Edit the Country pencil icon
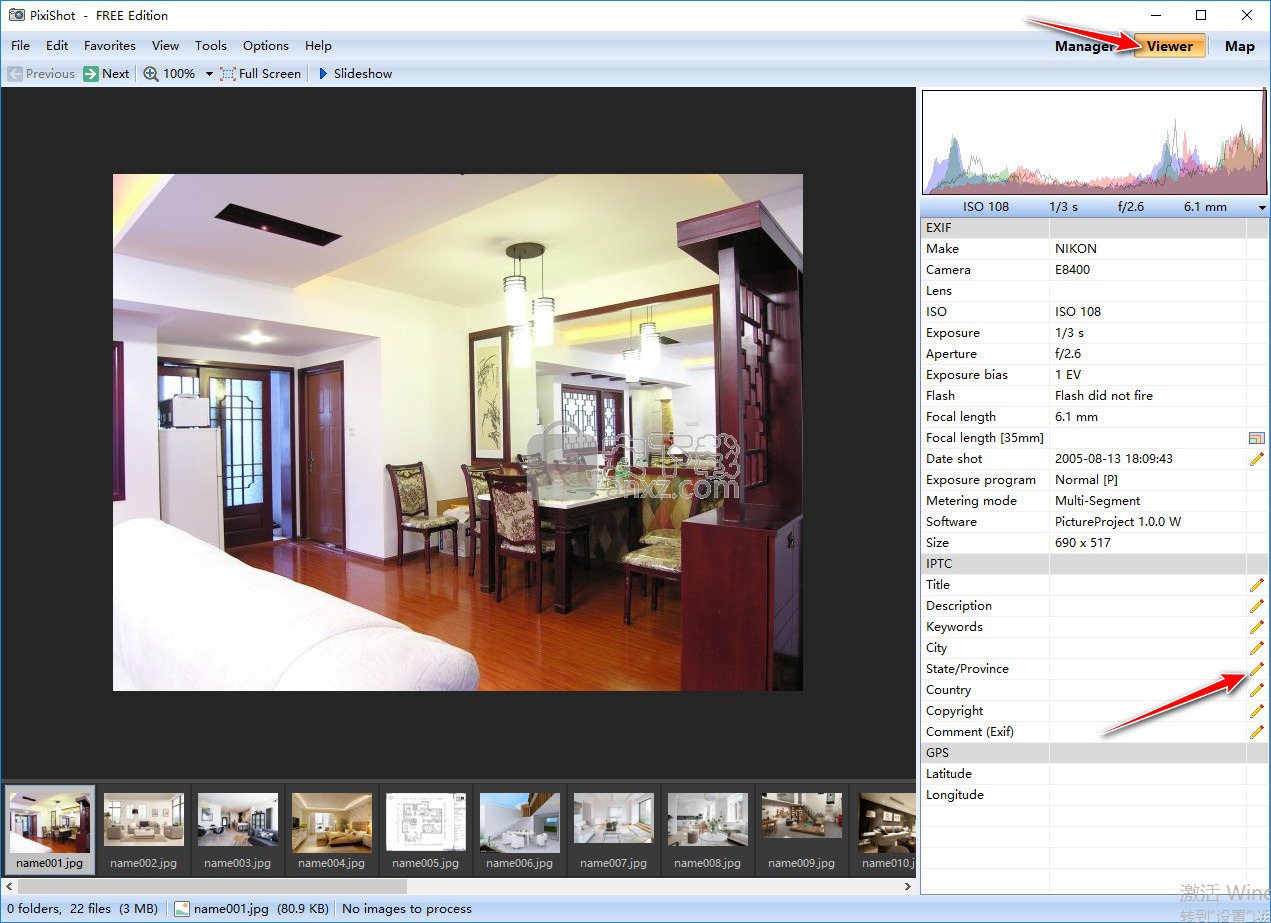Screen dimensions: 1271x923 [x=1257, y=690]
